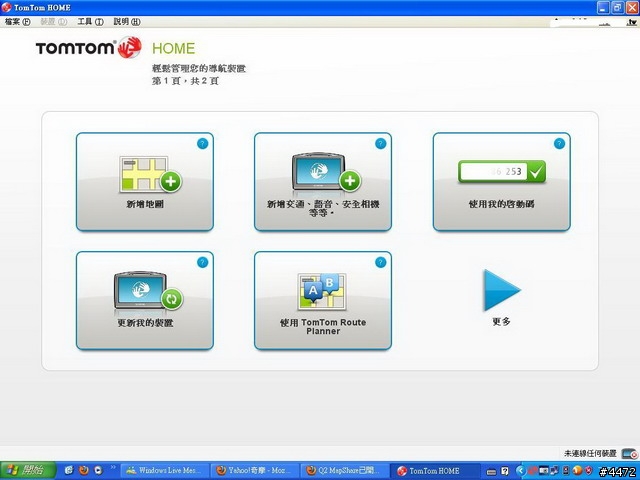This screenshot has width=640, height=480.
Task: Open help bubble on 更新我的裝置 tile
Action: click(x=202, y=262)
